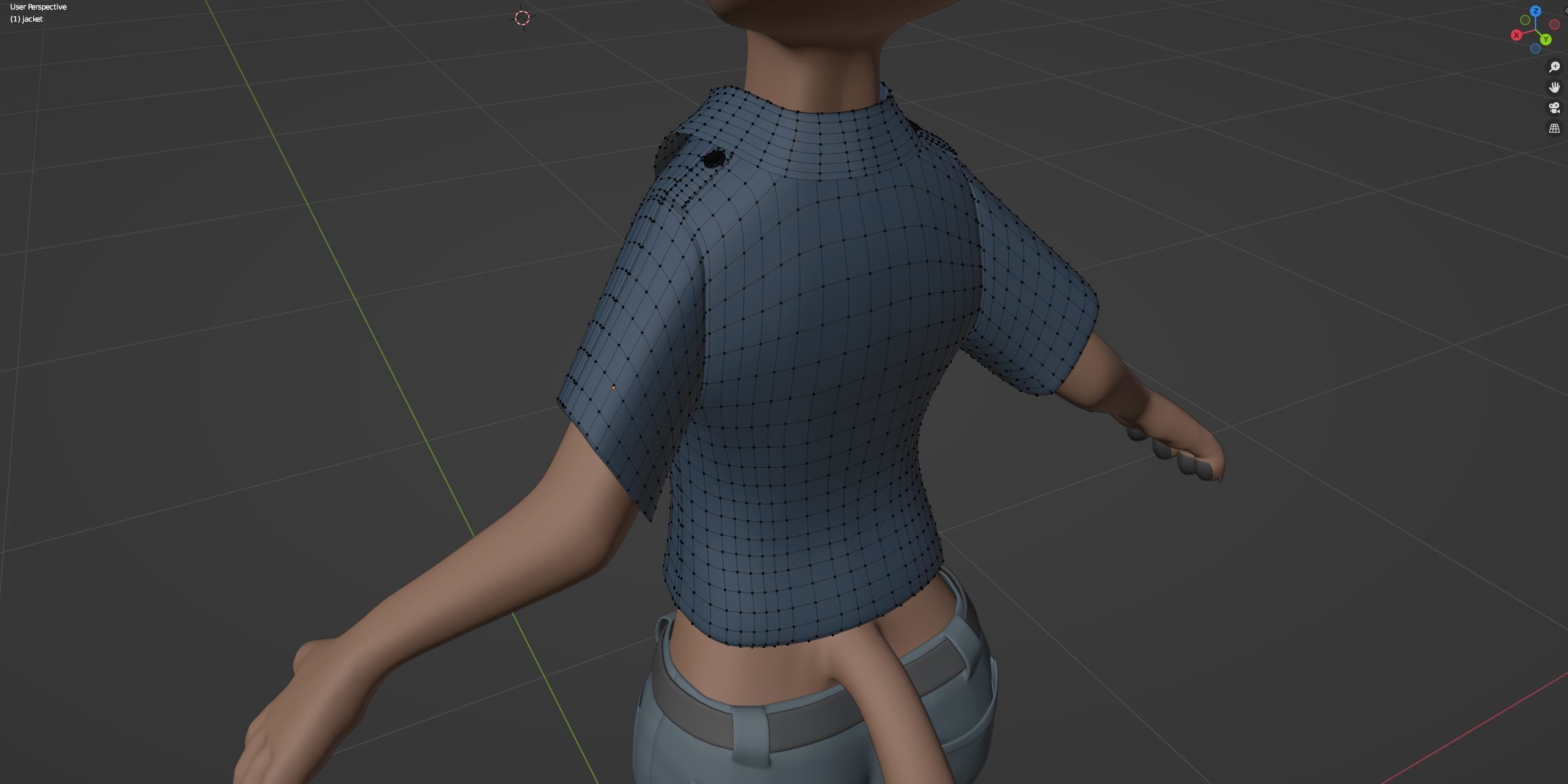Click the orange active vertex on the sleeve
Image resolution: width=1568 pixels, height=784 pixels.
point(613,387)
